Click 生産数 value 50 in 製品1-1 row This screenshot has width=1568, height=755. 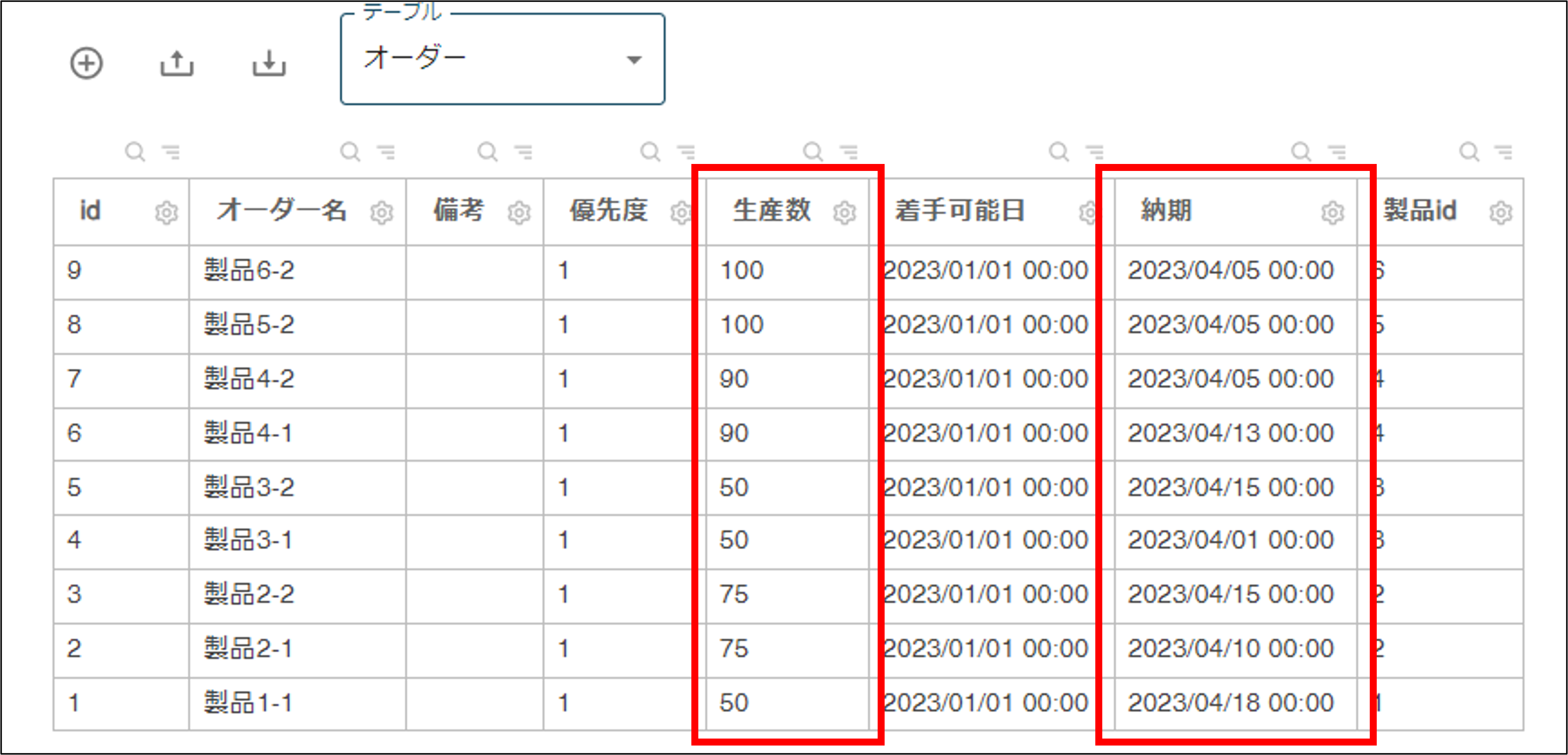[x=734, y=703]
